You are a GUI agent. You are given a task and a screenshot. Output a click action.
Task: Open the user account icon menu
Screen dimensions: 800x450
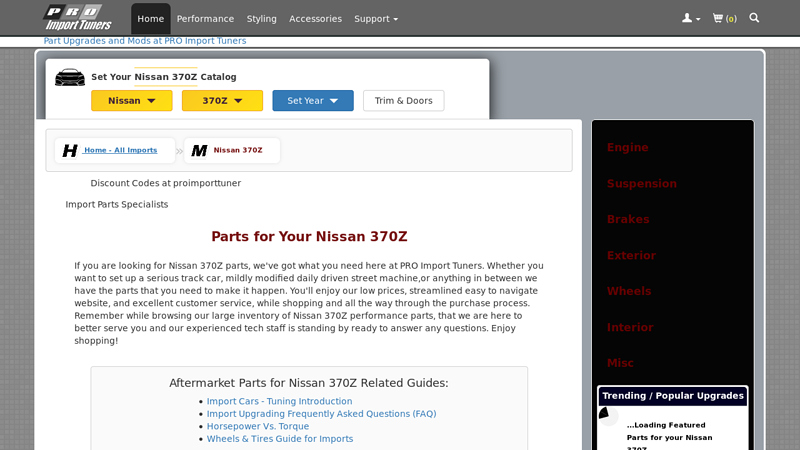tap(691, 18)
